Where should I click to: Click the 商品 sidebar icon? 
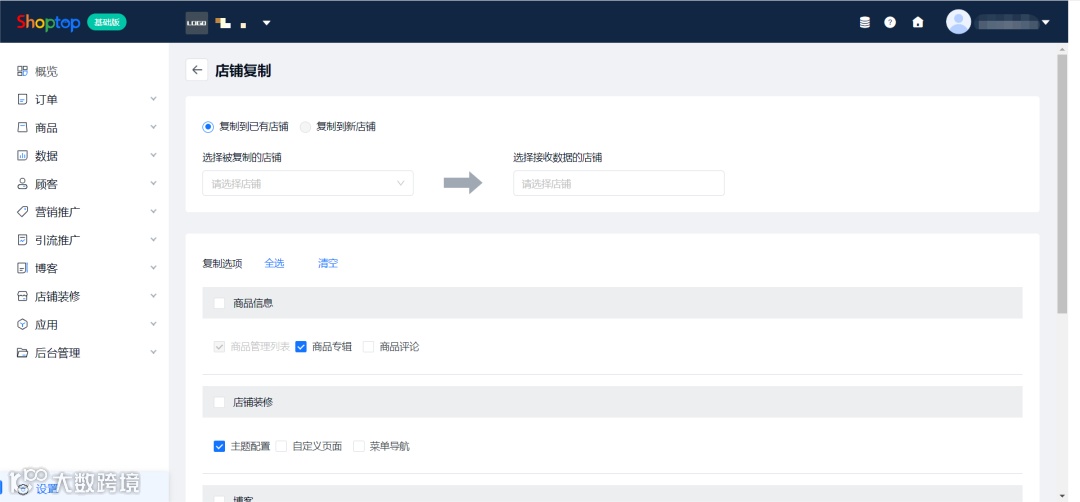(23, 127)
